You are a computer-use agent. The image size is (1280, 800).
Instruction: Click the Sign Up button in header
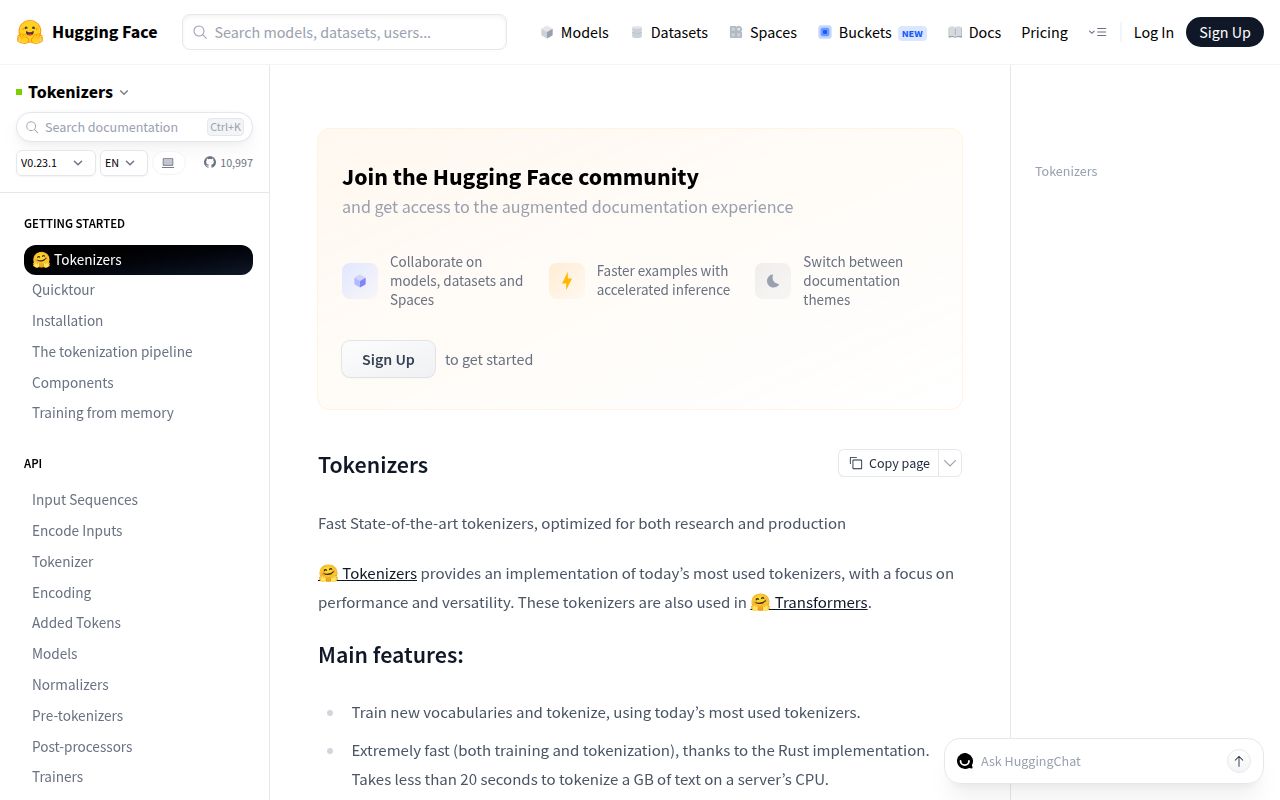click(x=1225, y=32)
